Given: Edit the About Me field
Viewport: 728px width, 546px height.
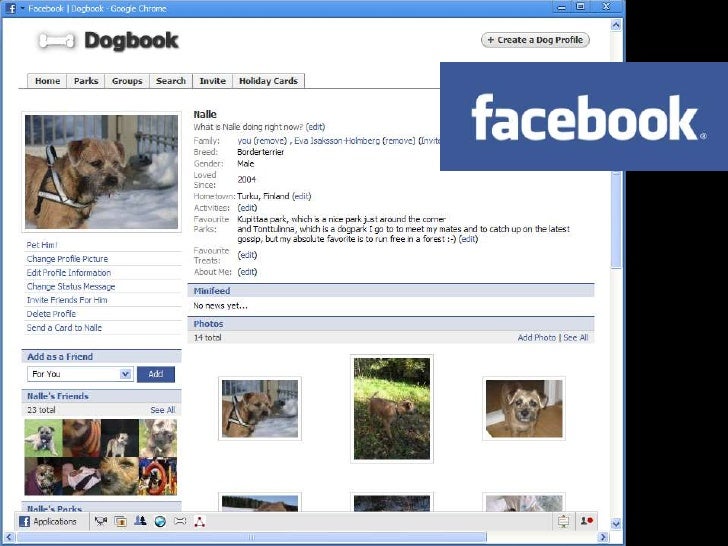Looking at the screenshot, I should (247, 272).
